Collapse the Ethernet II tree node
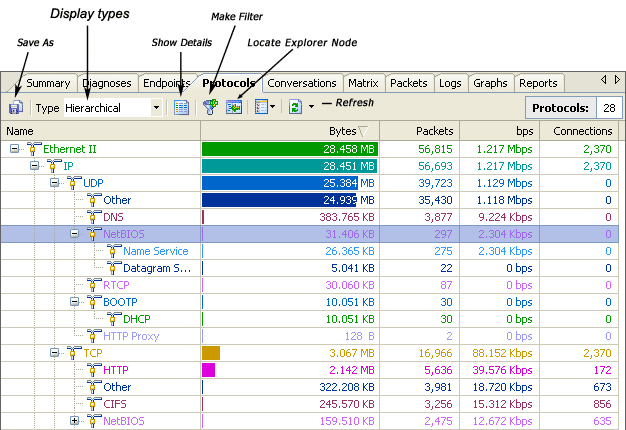 [x=15, y=149]
